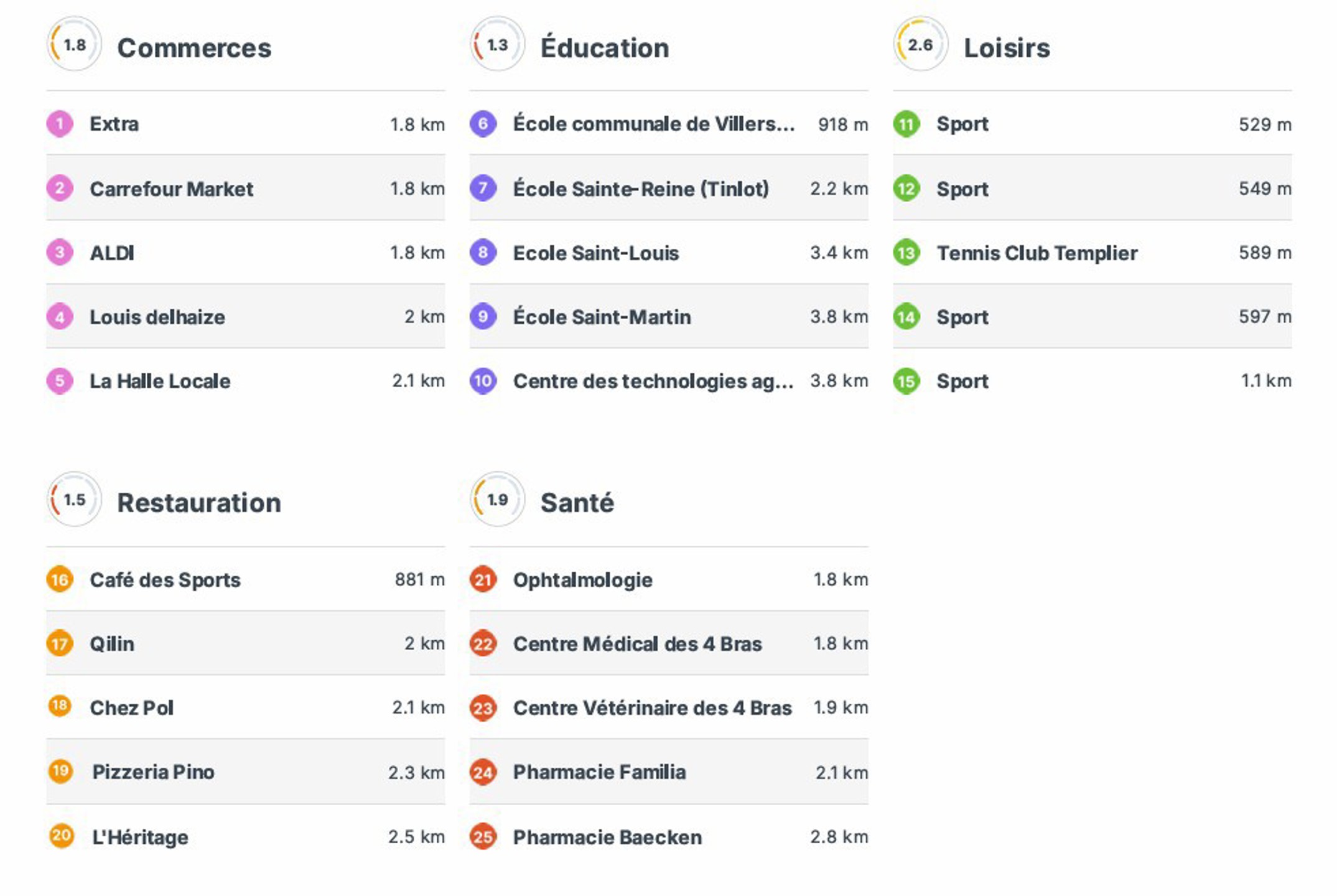Open the Centre Médical des 4 Bras entry

point(637,644)
